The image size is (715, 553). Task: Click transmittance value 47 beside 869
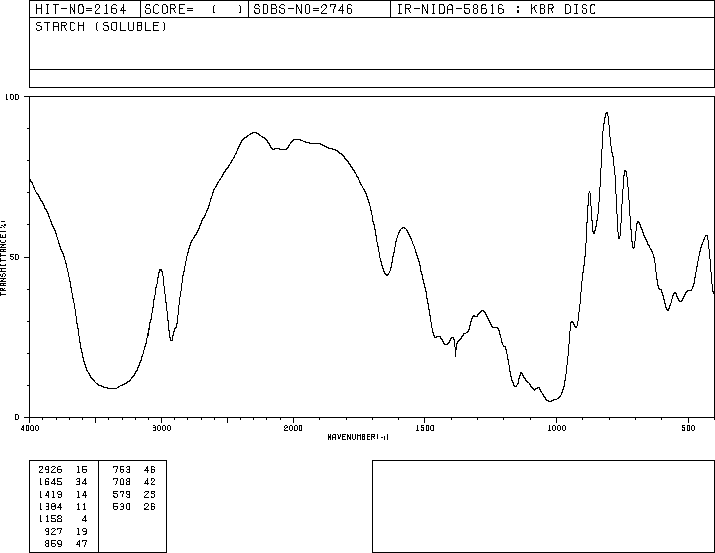tap(82, 543)
